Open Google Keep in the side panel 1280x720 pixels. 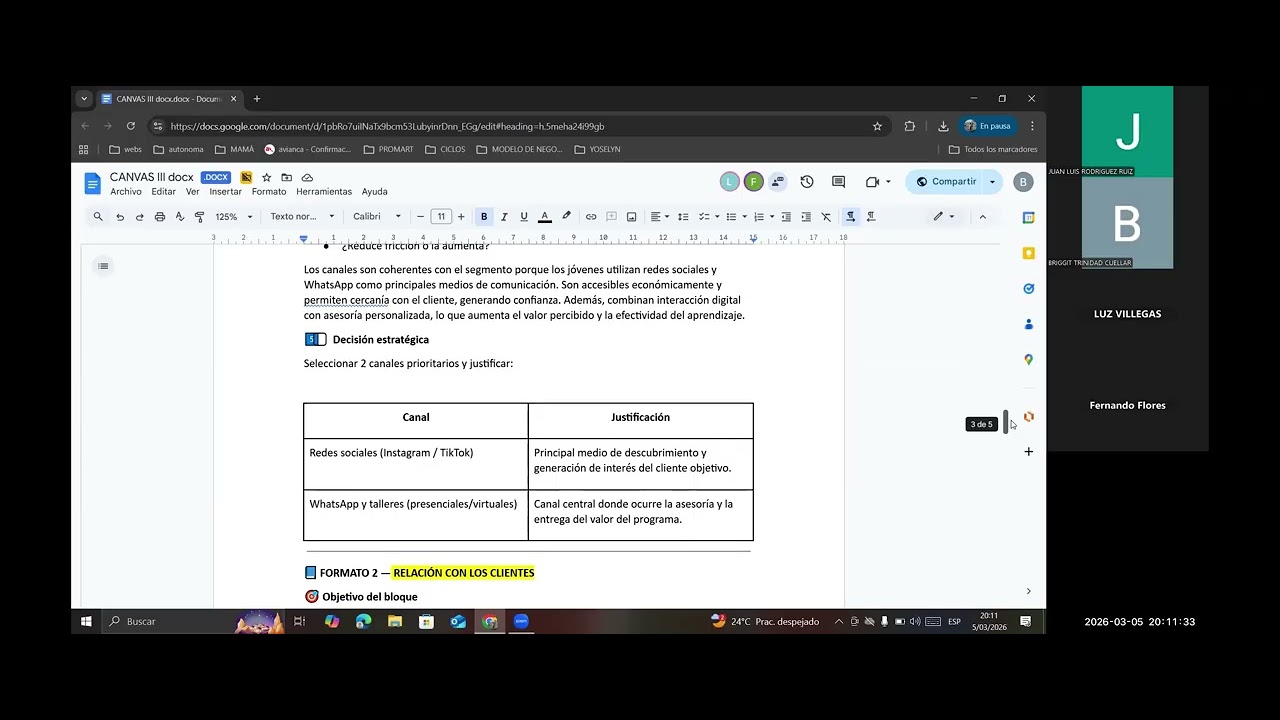(1028, 253)
